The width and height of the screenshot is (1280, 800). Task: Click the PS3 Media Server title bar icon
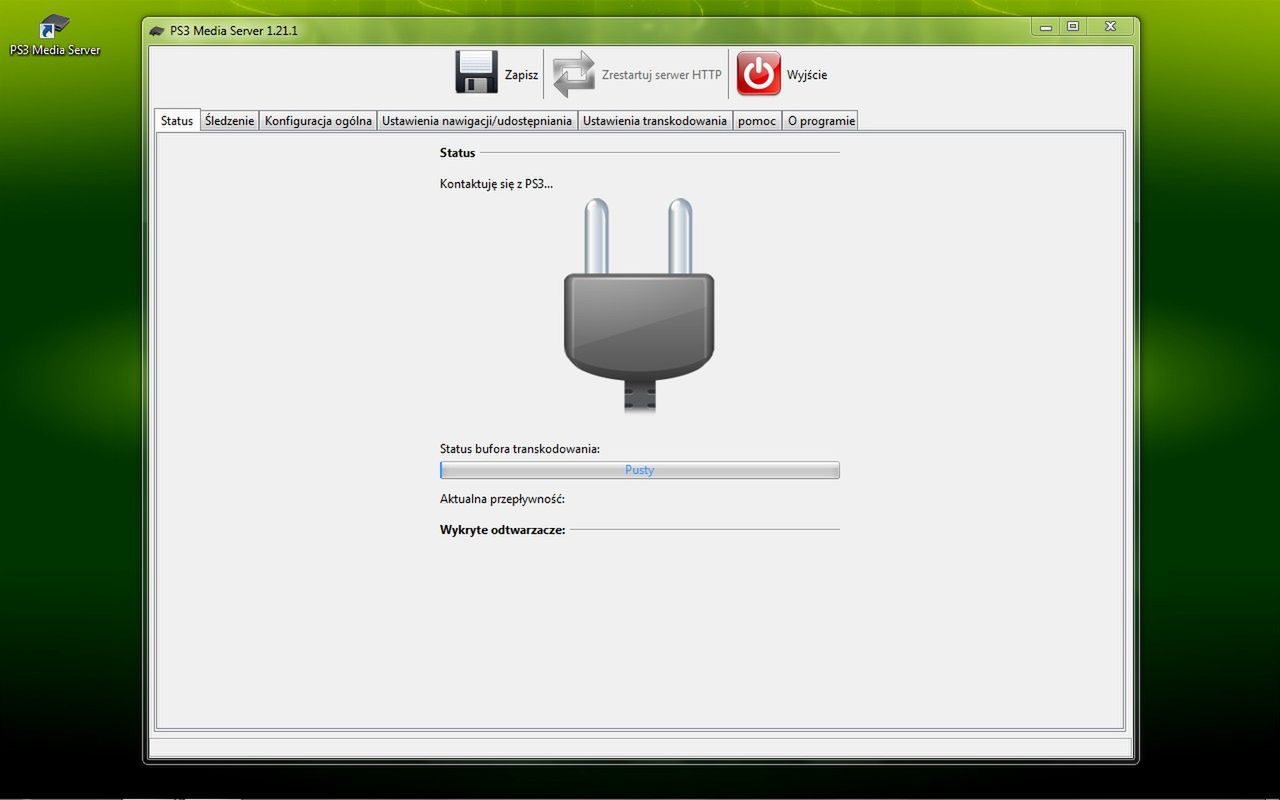coord(157,31)
